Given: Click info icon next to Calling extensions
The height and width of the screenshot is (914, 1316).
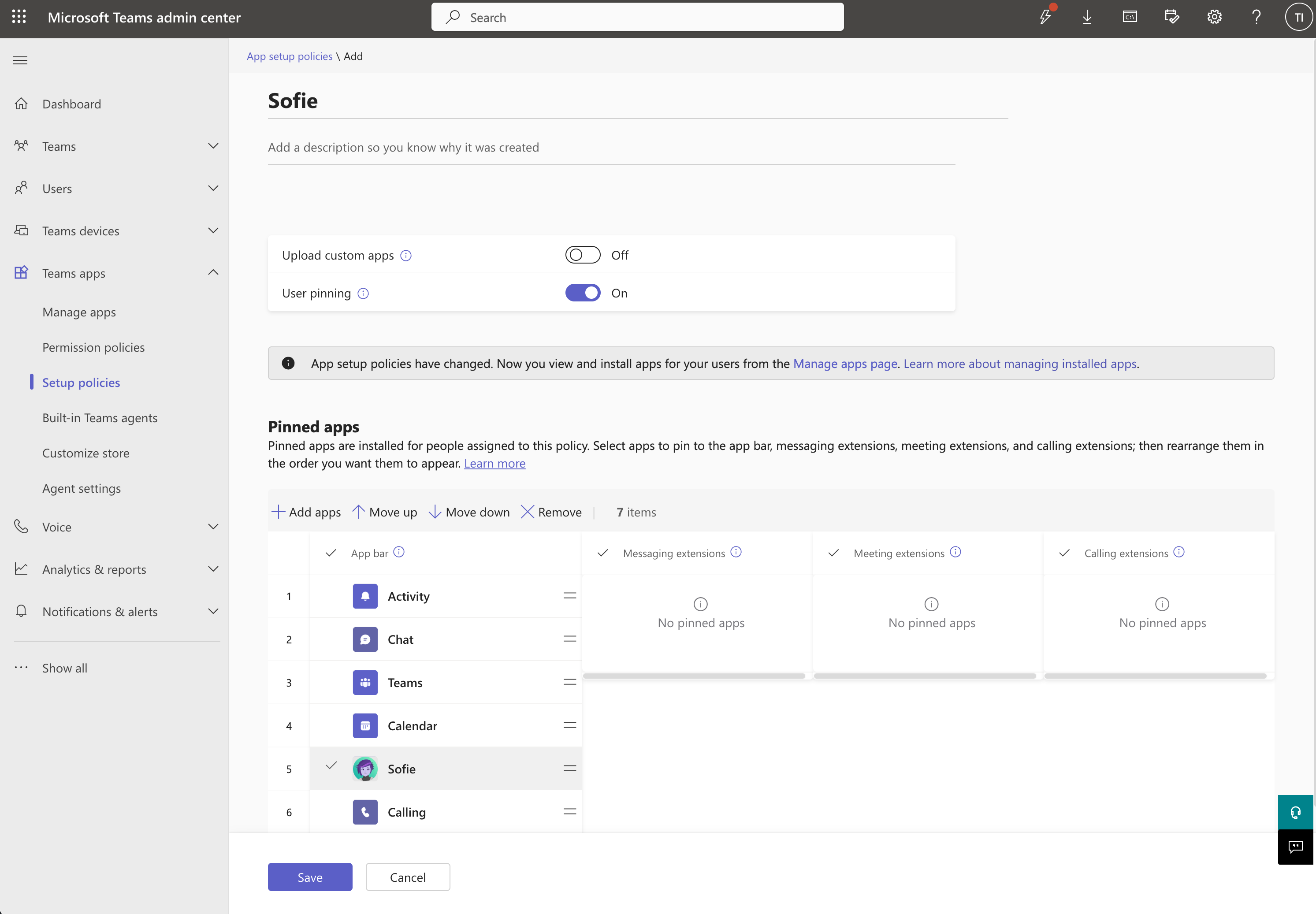Looking at the screenshot, I should pyautogui.click(x=1178, y=552).
